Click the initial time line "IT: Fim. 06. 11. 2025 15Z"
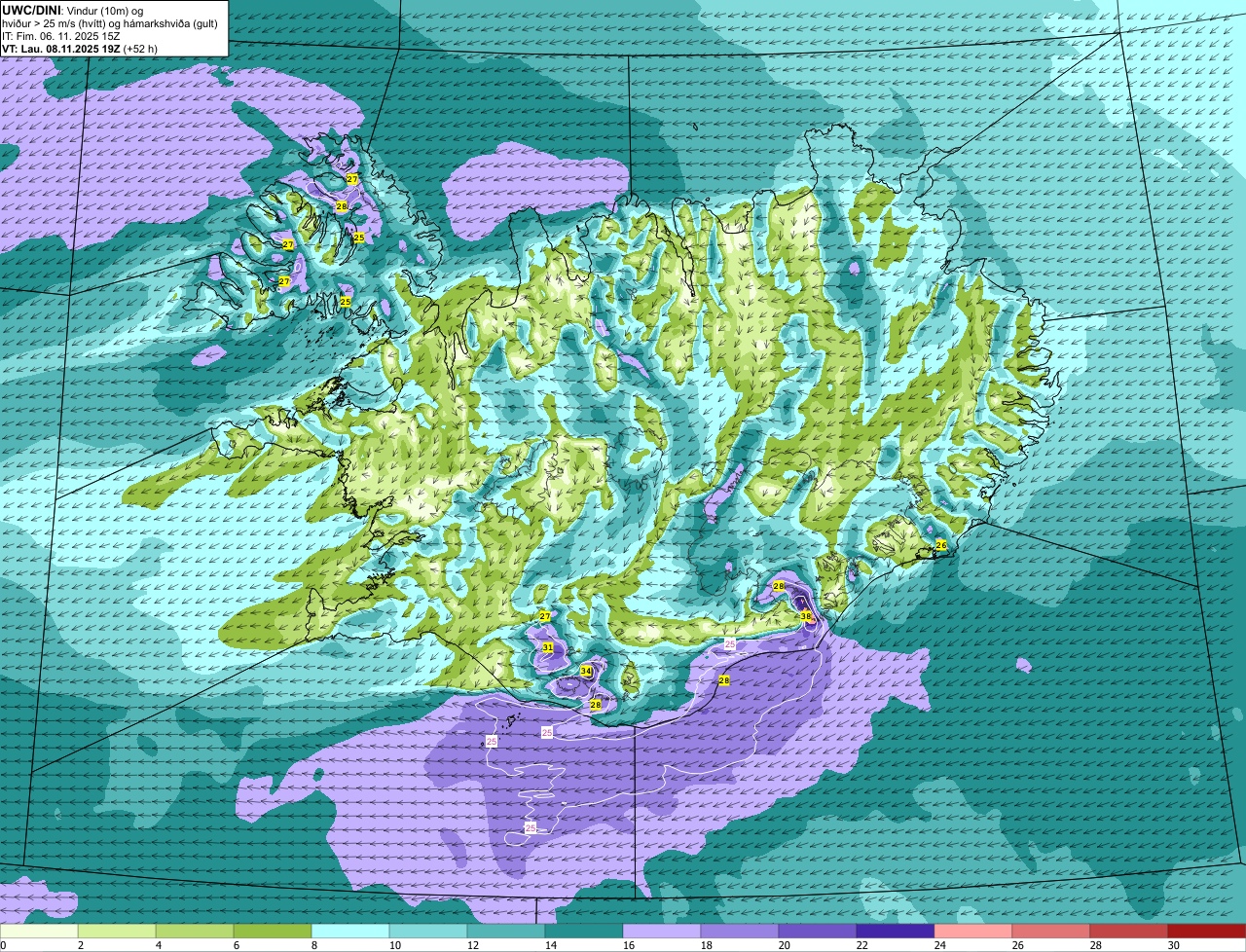 [x=59, y=35]
